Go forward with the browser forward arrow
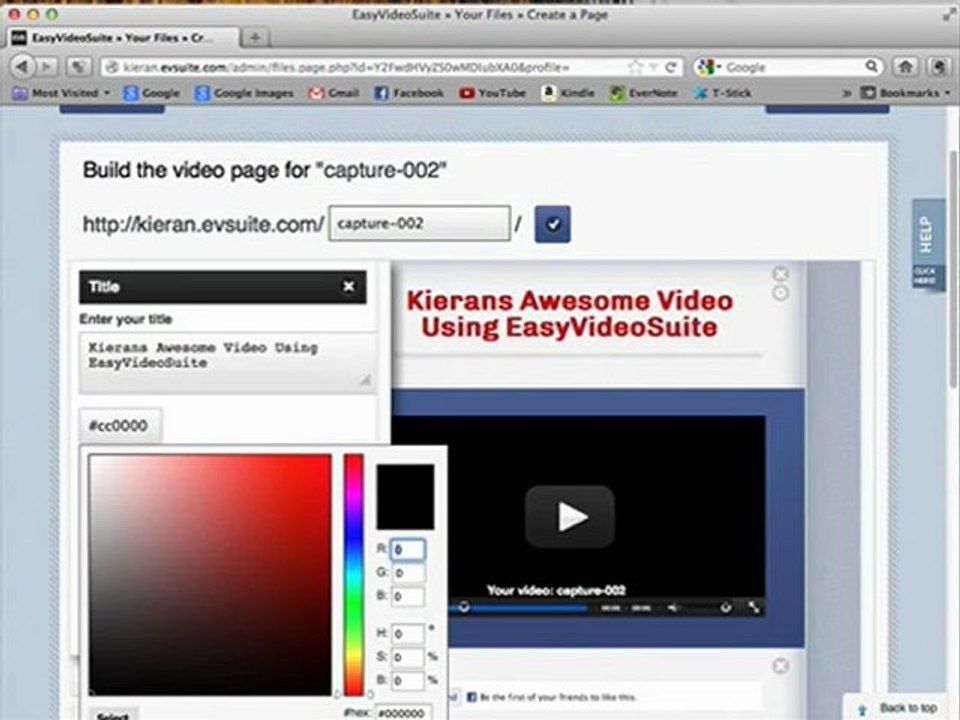Image resolution: width=960 pixels, height=720 pixels. coord(47,66)
